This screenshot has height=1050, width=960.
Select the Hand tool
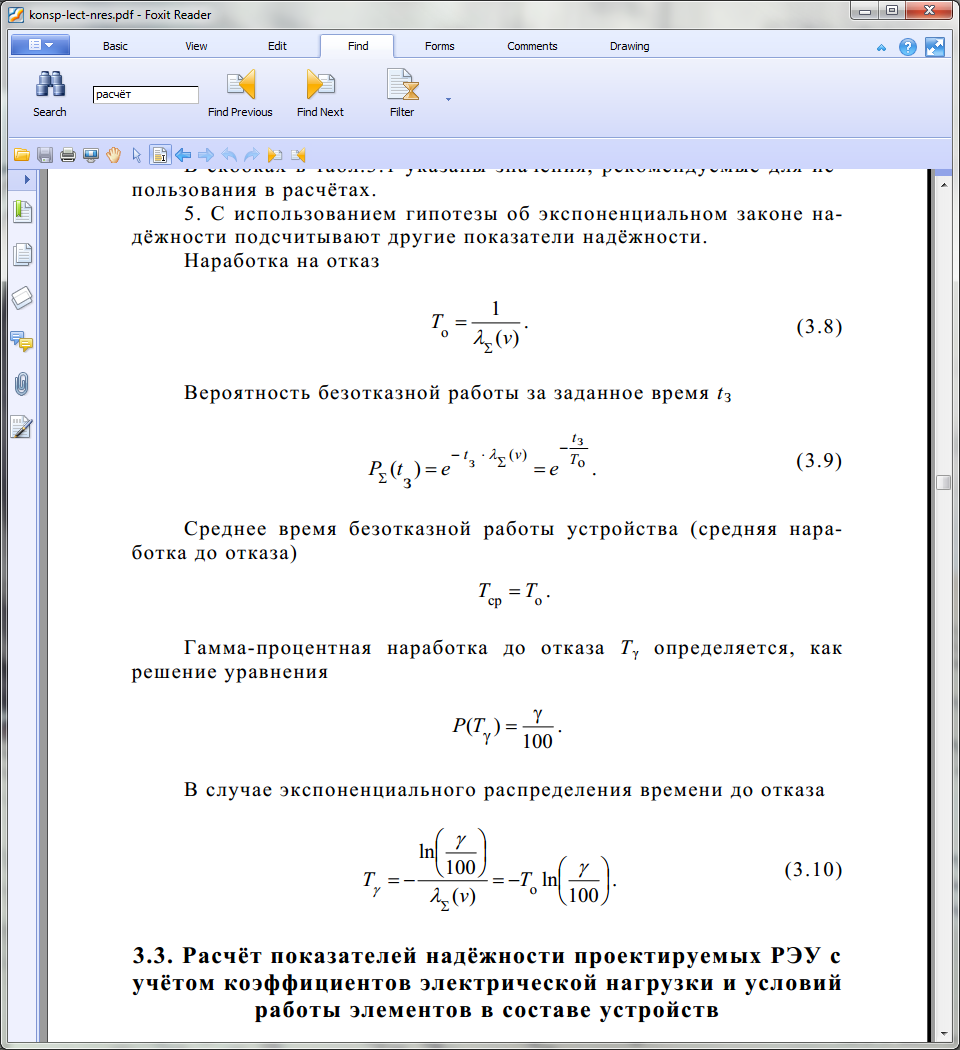pos(114,155)
